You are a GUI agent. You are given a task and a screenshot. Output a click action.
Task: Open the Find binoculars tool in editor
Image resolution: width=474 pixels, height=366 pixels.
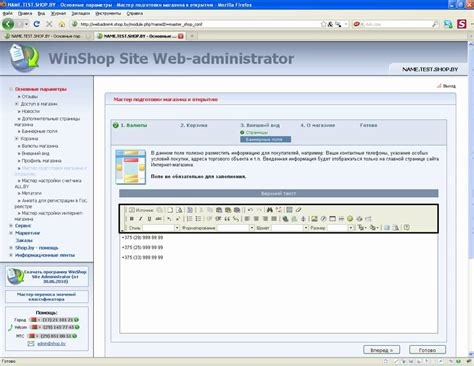(x=270, y=210)
